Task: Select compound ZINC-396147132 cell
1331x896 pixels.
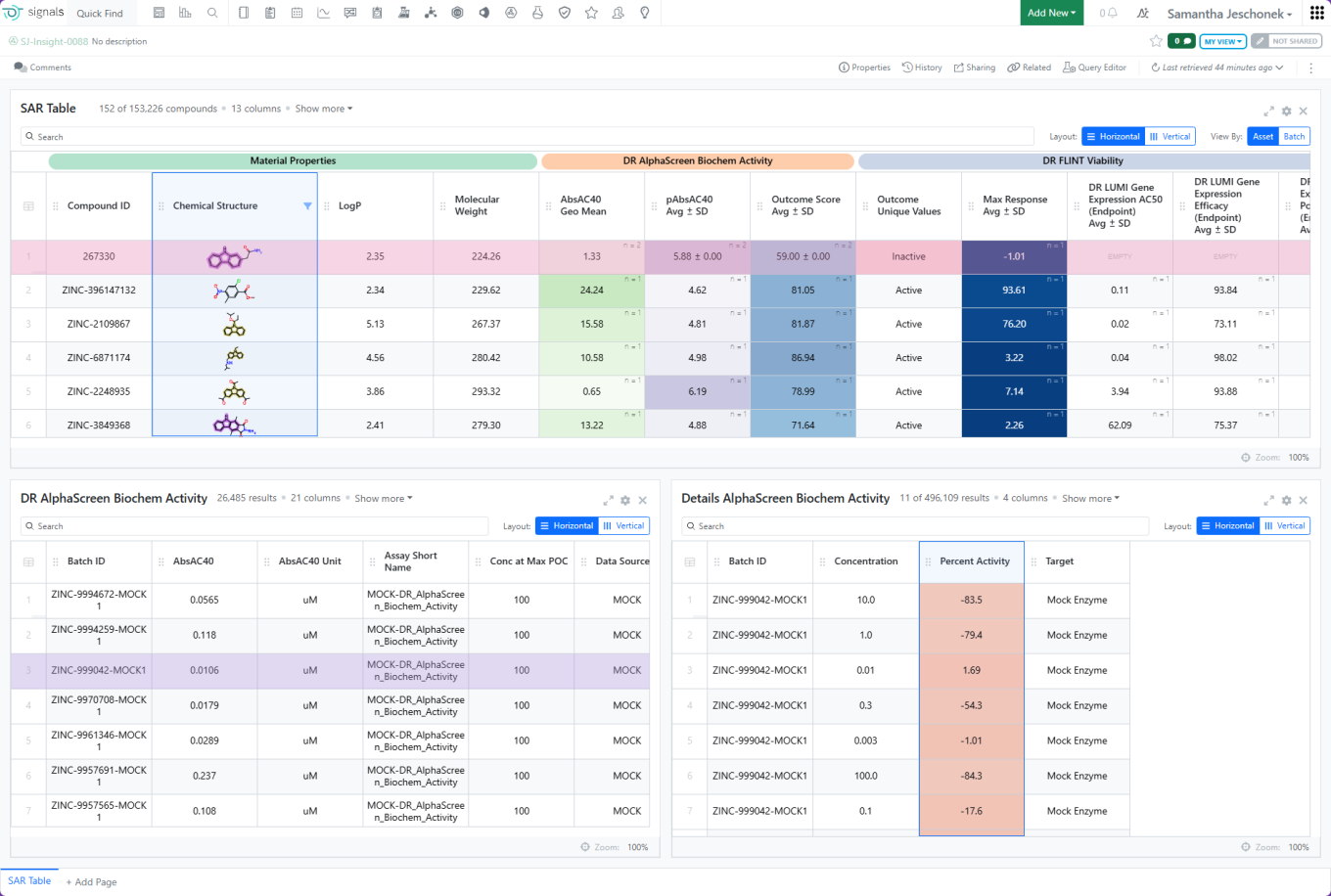Action: click(x=101, y=291)
